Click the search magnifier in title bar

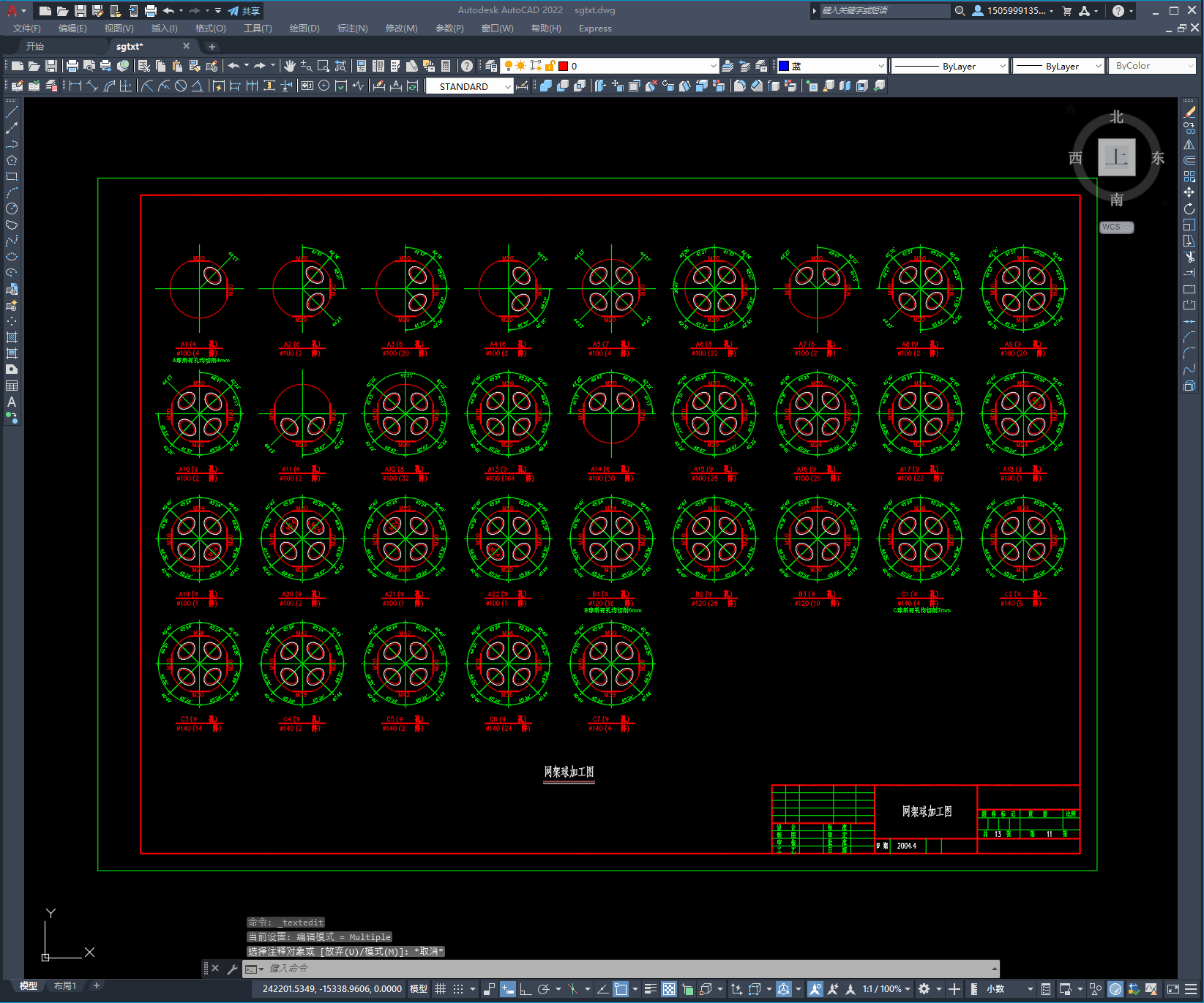tap(960, 11)
